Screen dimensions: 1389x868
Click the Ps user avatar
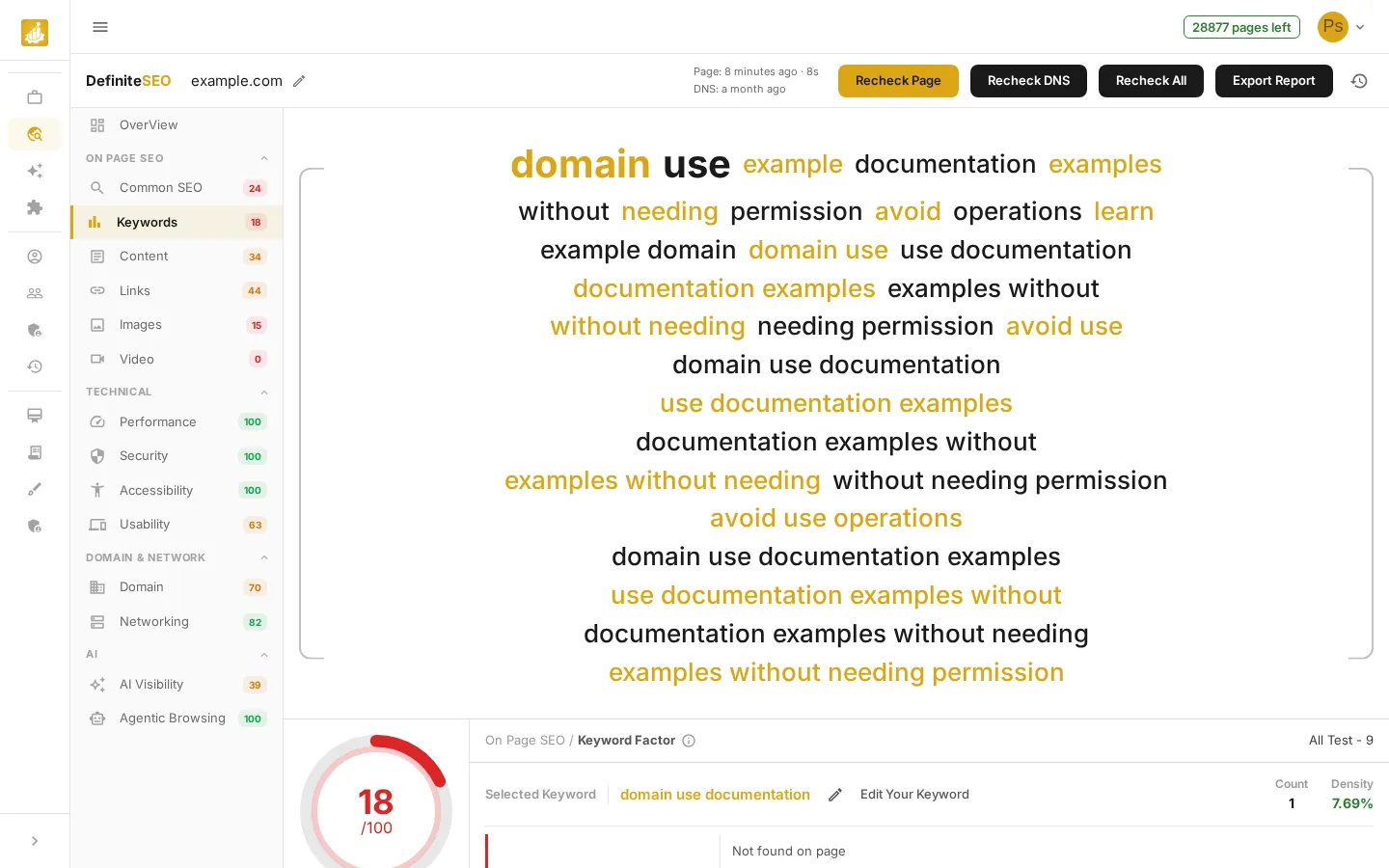[1333, 27]
